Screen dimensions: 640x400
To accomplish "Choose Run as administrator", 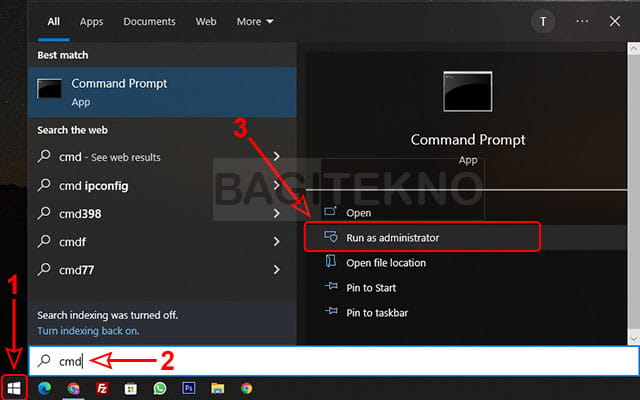I will coord(422,237).
